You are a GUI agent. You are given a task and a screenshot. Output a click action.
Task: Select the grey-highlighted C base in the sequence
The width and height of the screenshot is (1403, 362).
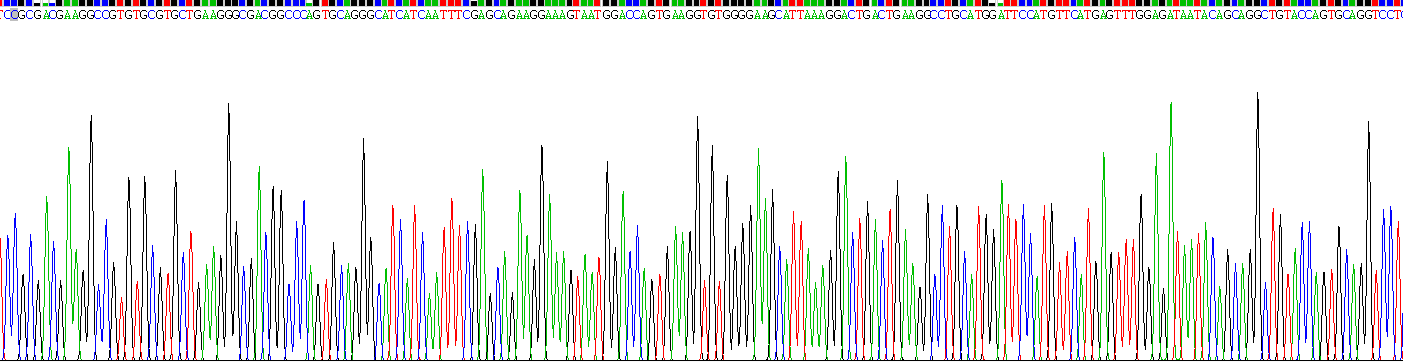click(14, 15)
